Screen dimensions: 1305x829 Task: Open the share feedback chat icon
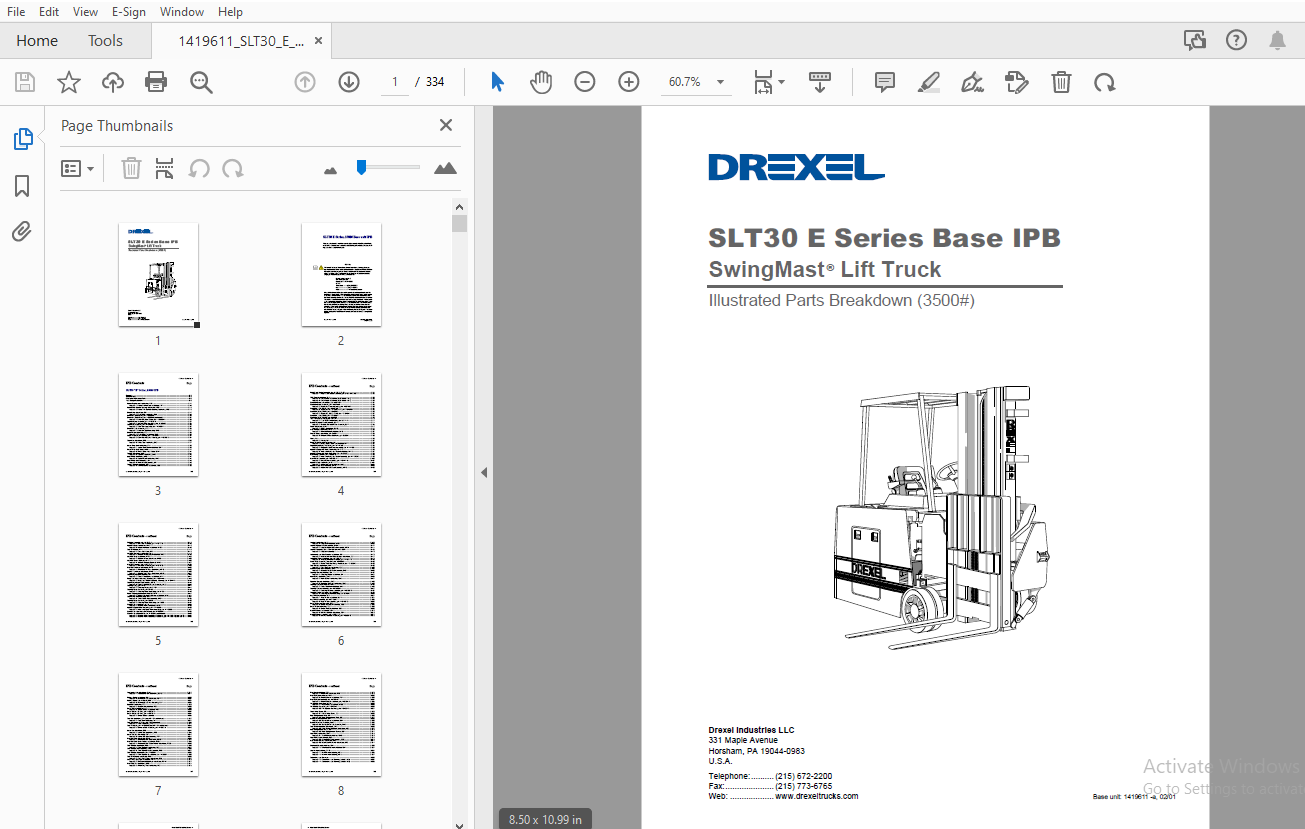(x=1194, y=40)
